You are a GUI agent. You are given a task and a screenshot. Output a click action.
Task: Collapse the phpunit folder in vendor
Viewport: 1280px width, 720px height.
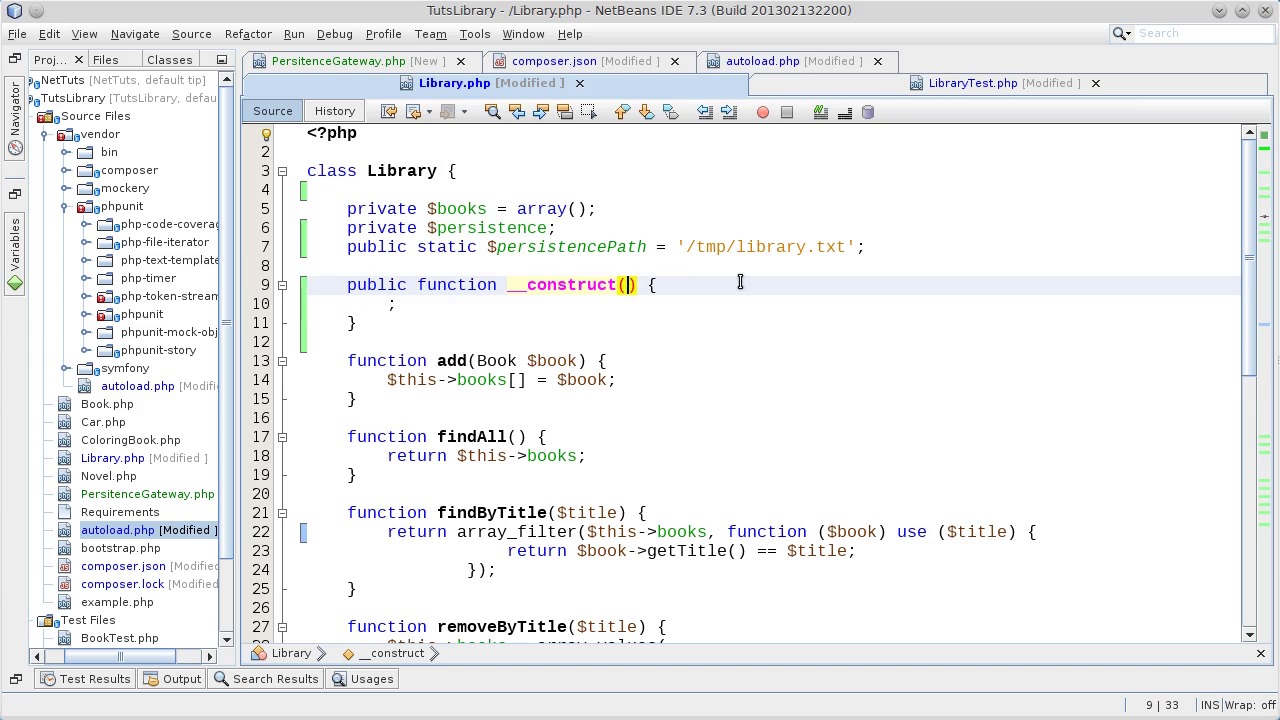pyautogui.click(x=65, y=206)
